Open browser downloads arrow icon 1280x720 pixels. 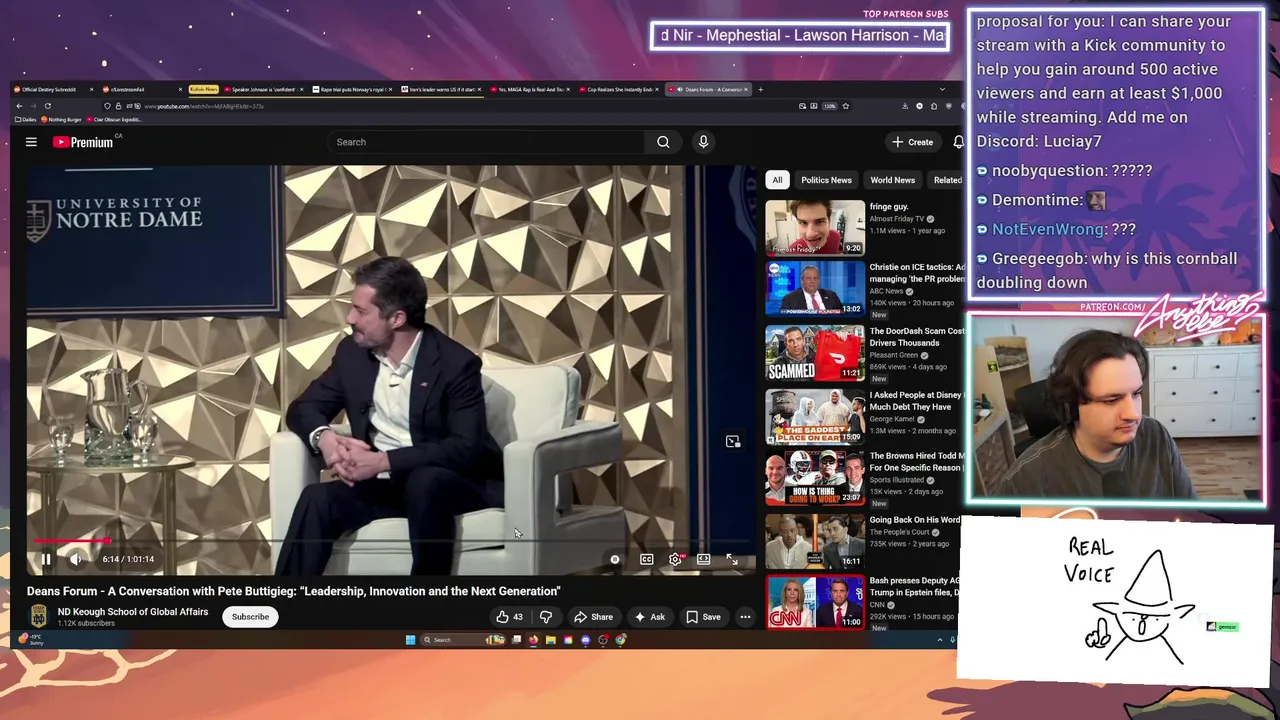pos(905,106)
